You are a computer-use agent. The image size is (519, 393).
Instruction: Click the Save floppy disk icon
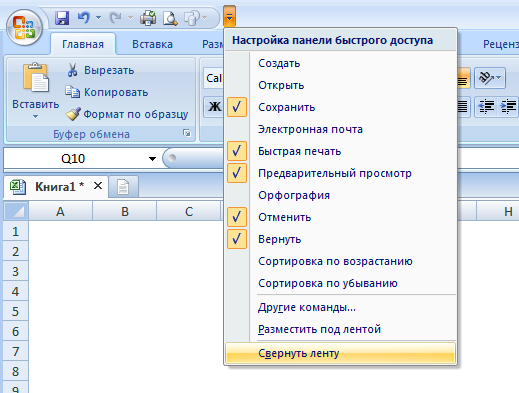click(62, 18)
